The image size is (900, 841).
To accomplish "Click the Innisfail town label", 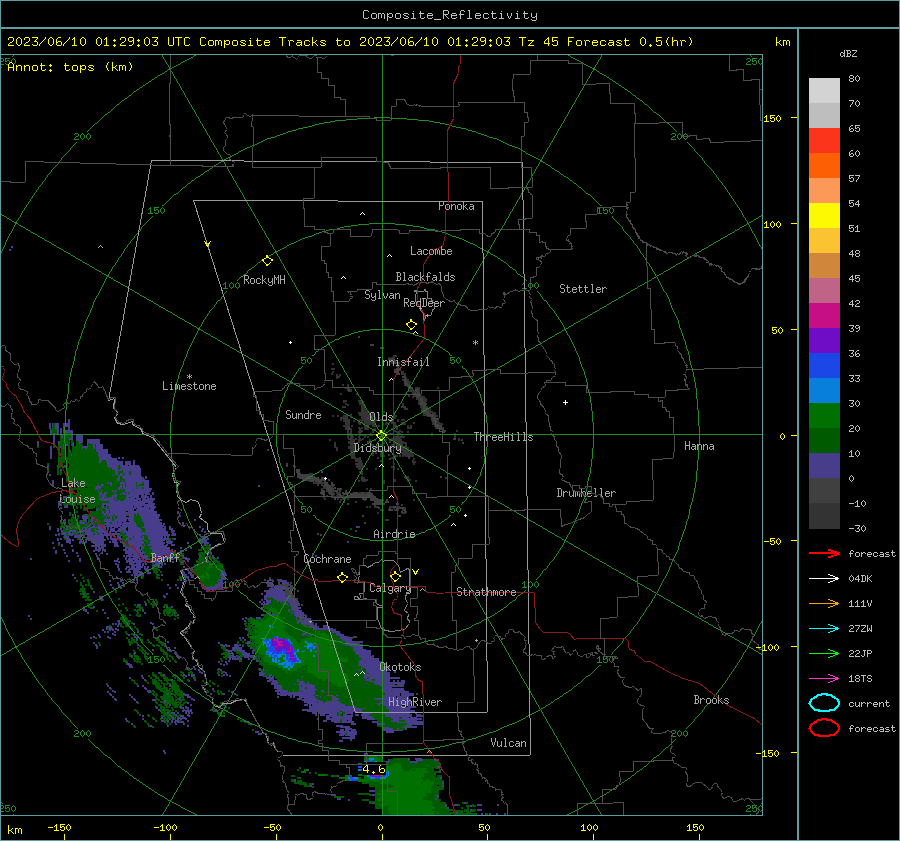I will (x=403, y=362).
